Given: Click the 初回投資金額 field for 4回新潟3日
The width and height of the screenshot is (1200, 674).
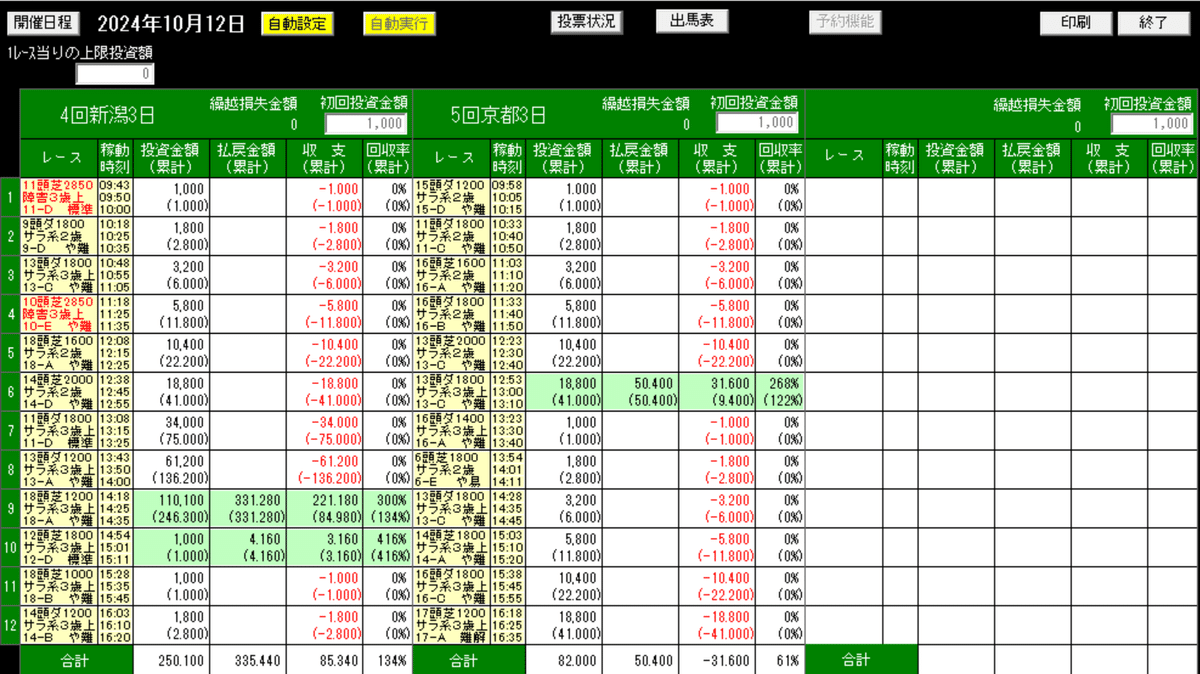Looking at the screenshot, I should point(365,123).
